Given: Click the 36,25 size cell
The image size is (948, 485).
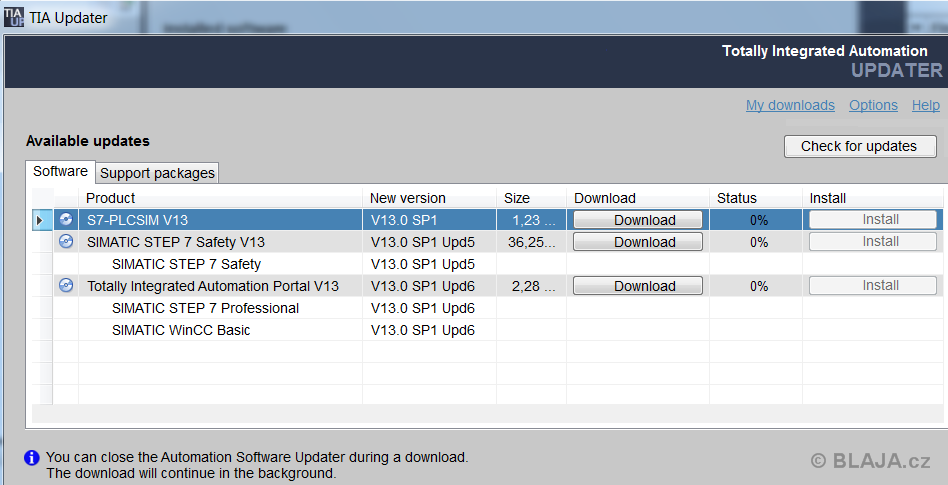Looking at the screenshot, I should 531,242.
